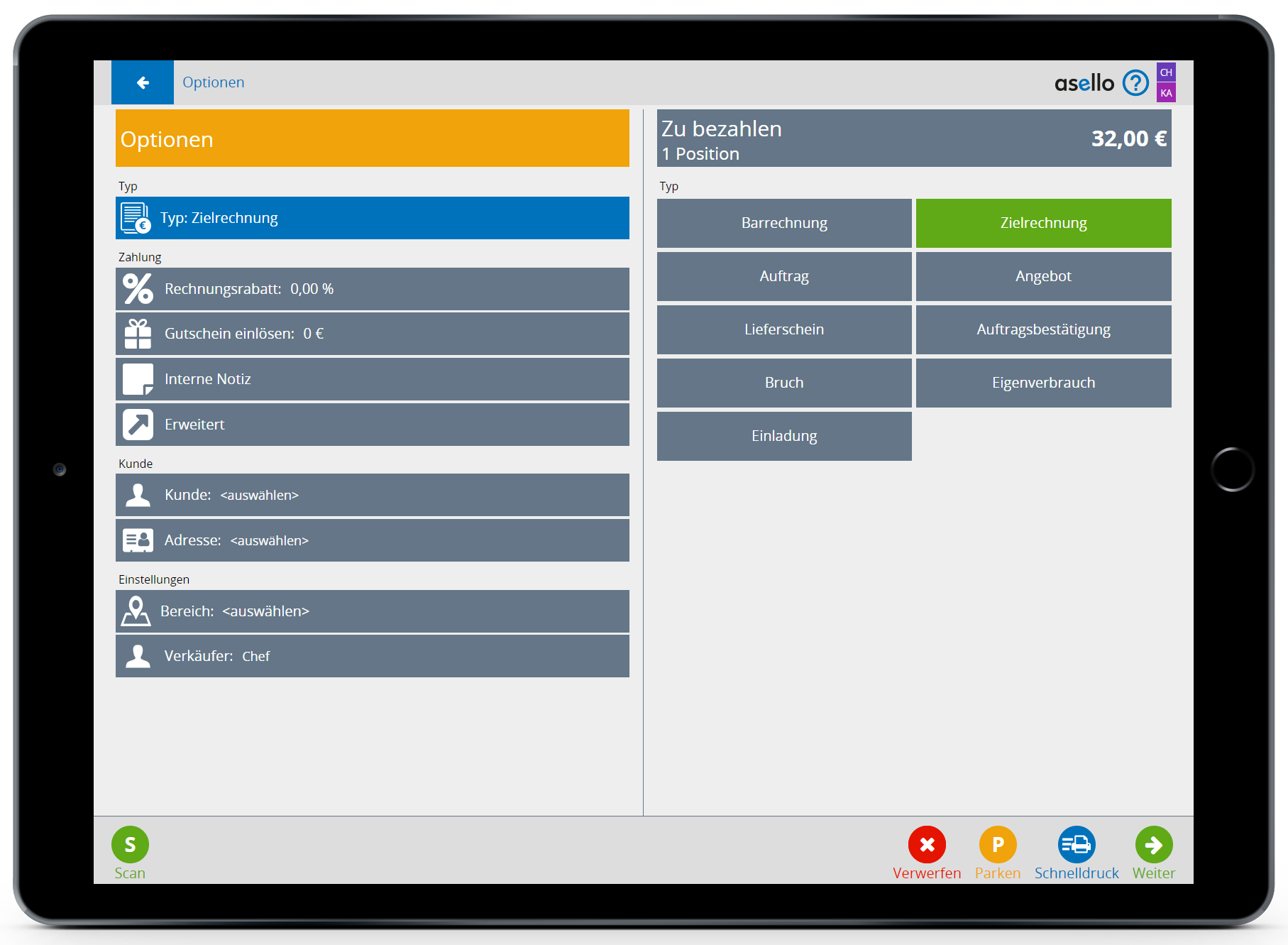The height and width of the screenshot is (945, 1288).
Task: Open the Typ: Zielrechnung row
Action: pos(372,218)
